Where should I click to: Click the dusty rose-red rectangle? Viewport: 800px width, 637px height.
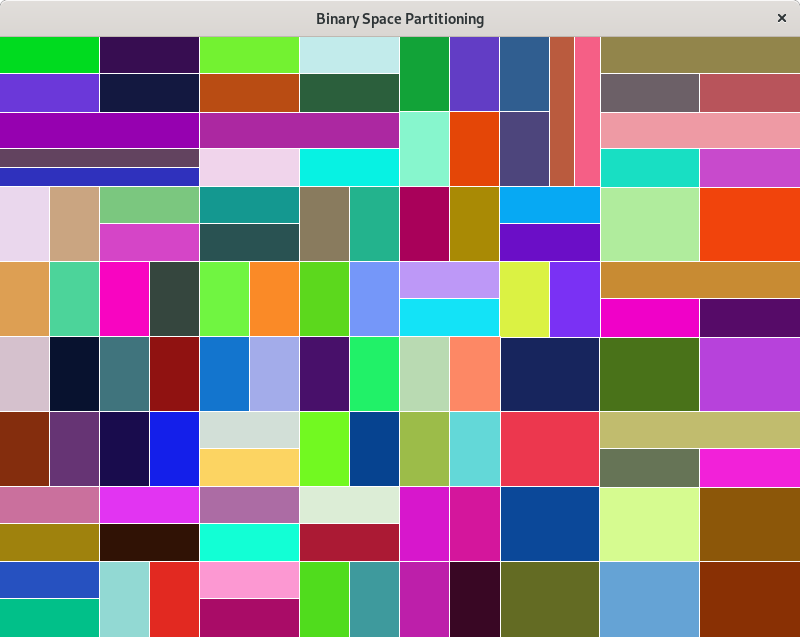click(x=750, y=93)
